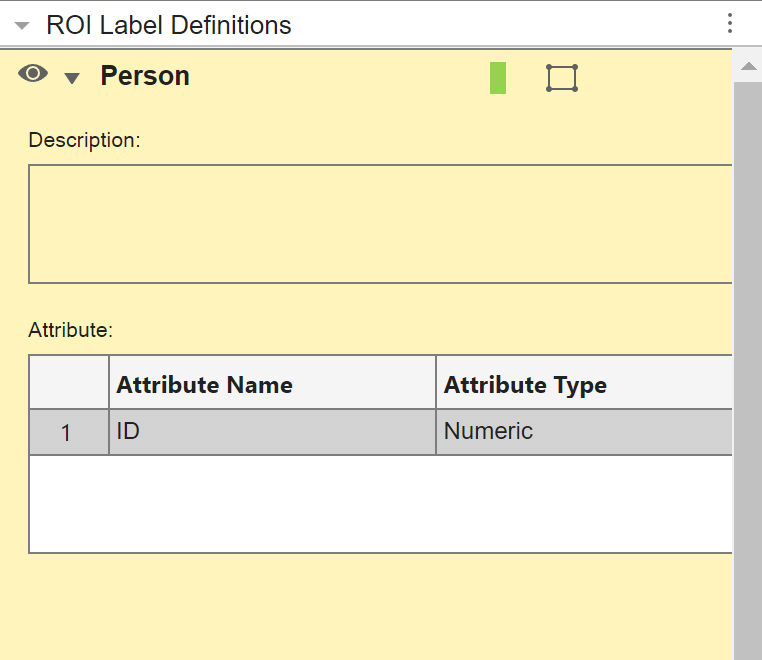Click the Description field label
Viewport: 762px width, 660px height.
point(84,140)
